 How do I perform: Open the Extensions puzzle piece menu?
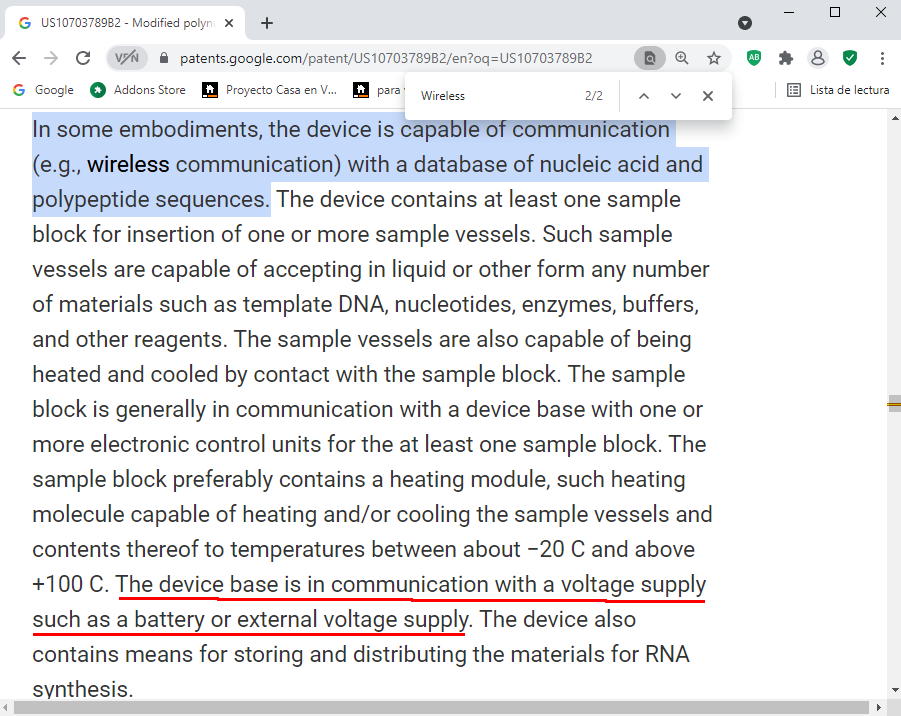click(x=786, y=58)
